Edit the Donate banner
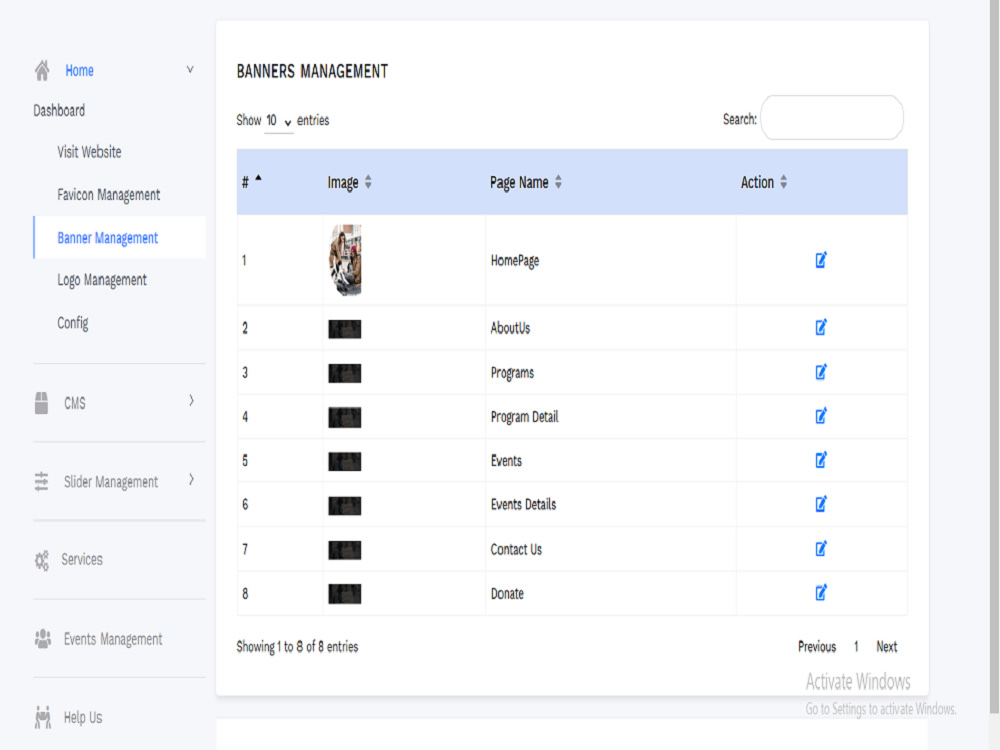 pos(821,592)
